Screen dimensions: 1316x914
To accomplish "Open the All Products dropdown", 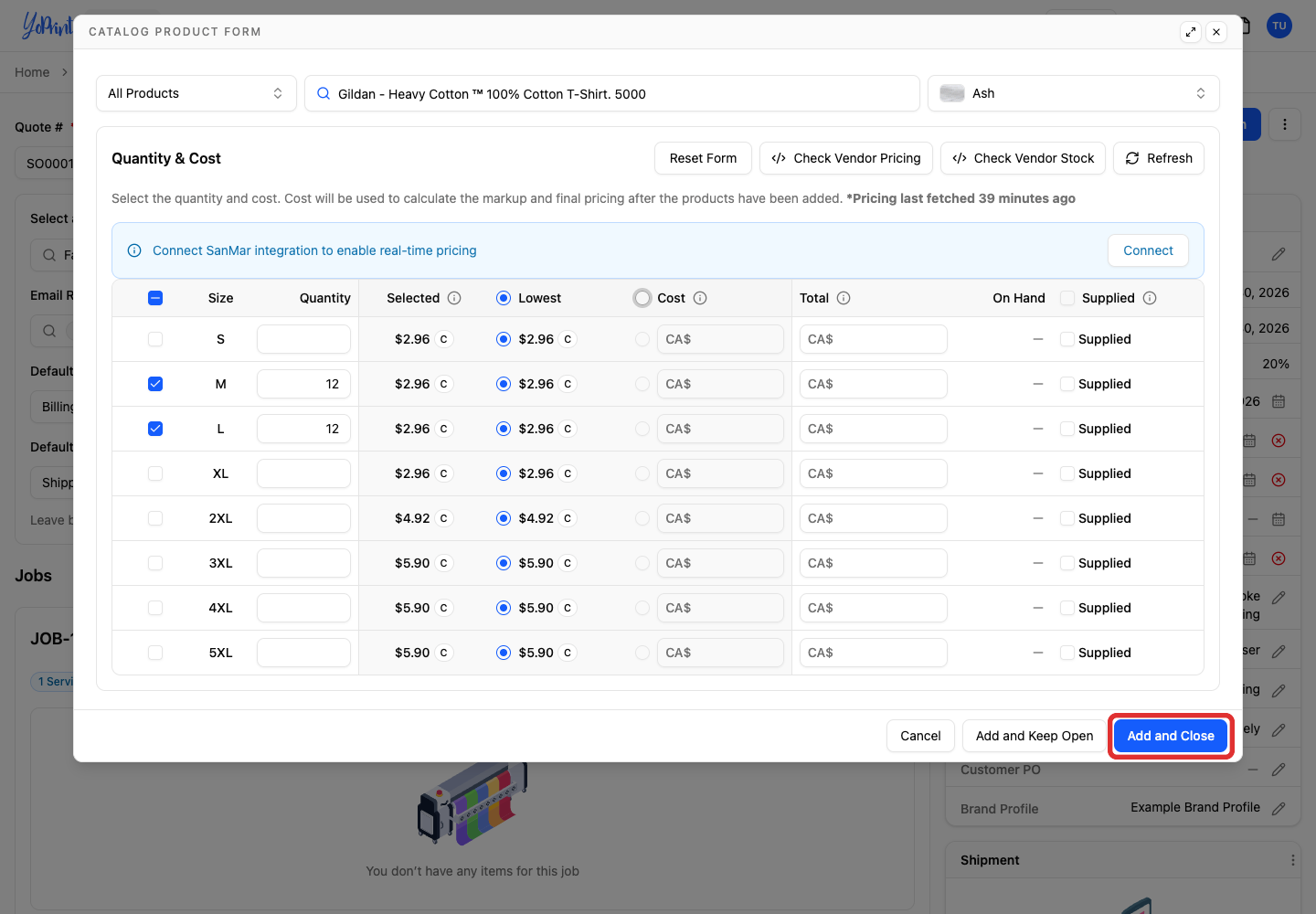I will pos(196,93).
